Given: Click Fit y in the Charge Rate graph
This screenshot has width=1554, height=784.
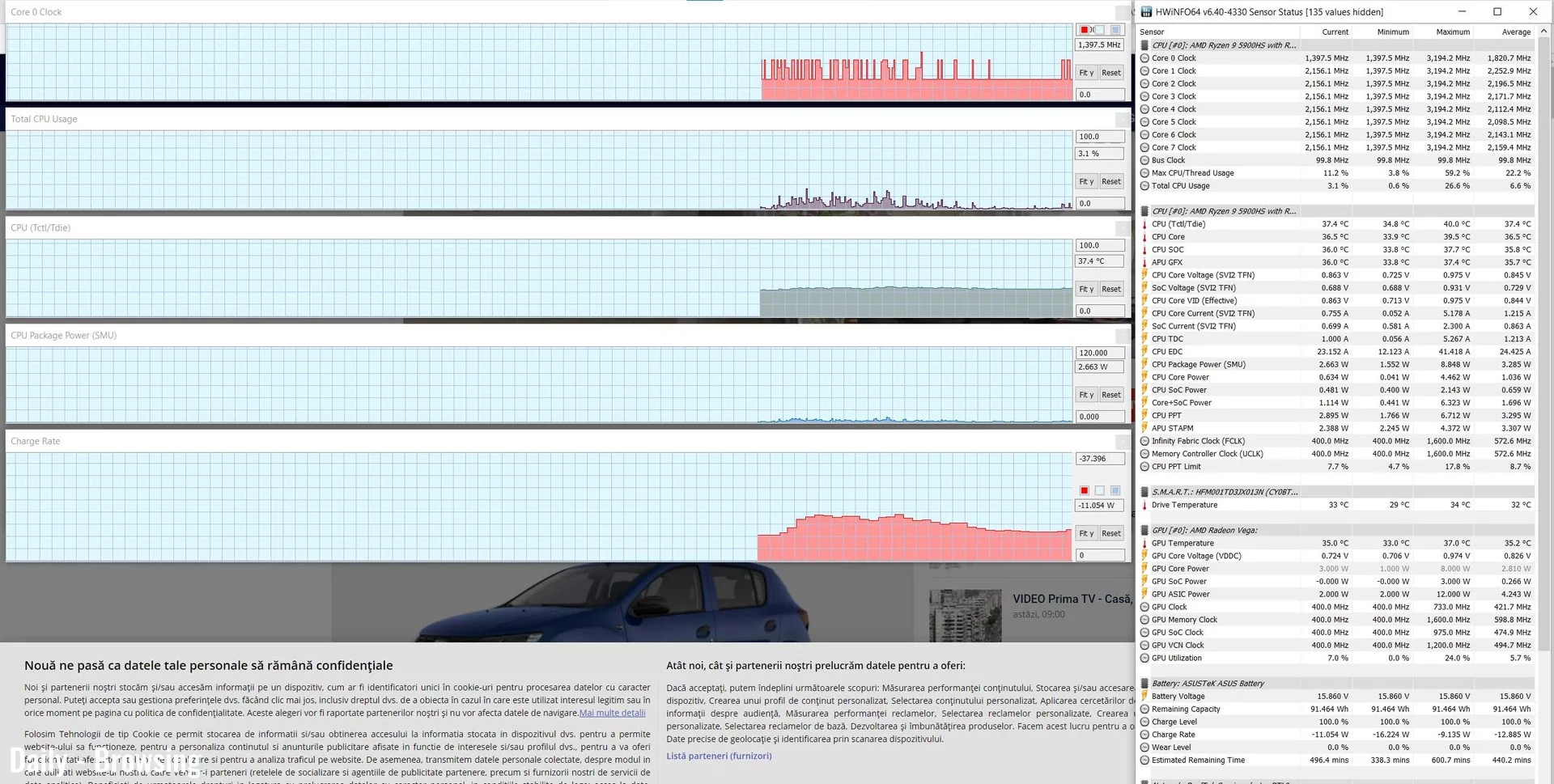Looking at the screenshot, I should (1086, 533).
